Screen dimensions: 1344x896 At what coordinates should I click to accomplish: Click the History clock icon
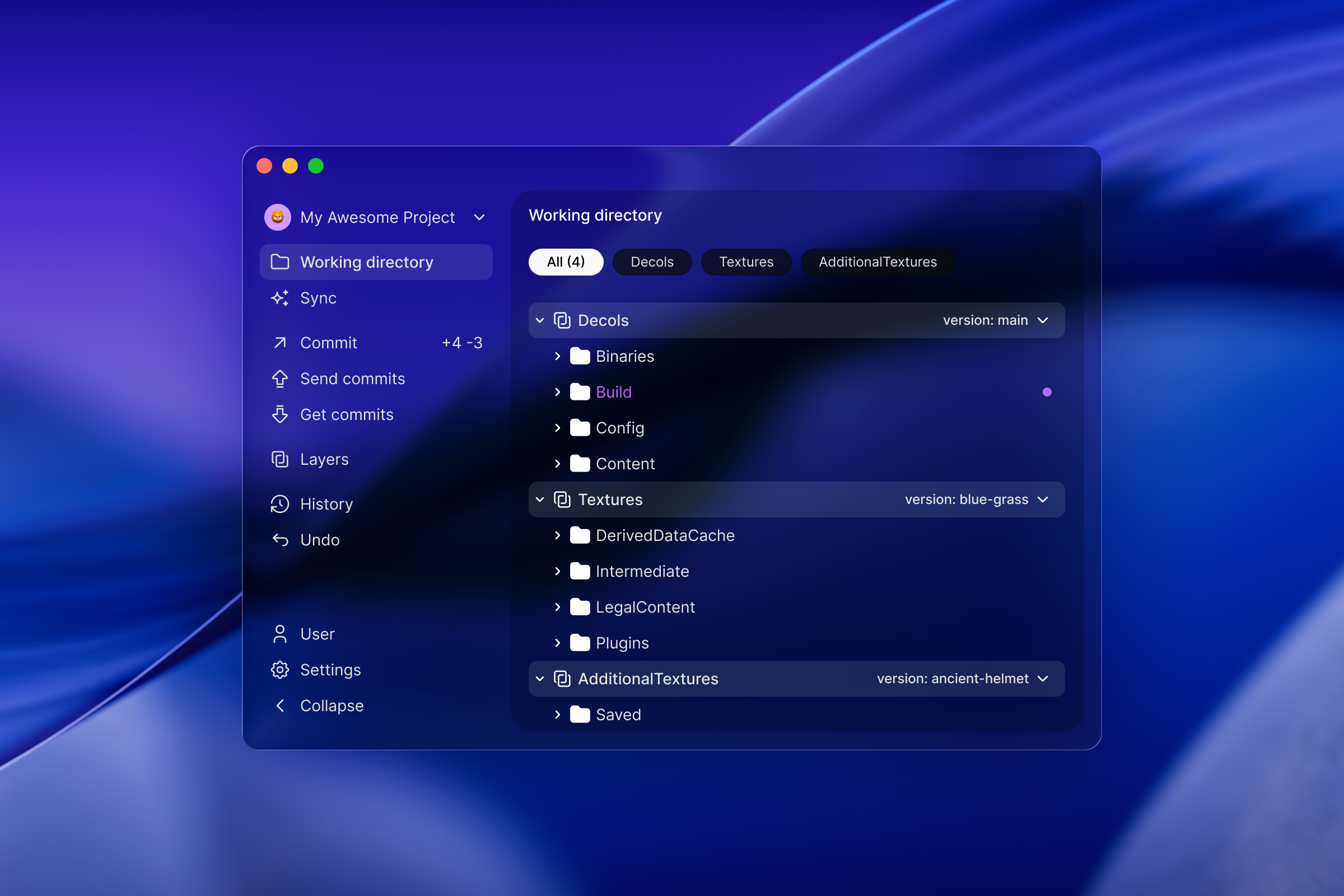tap(280, 504)
